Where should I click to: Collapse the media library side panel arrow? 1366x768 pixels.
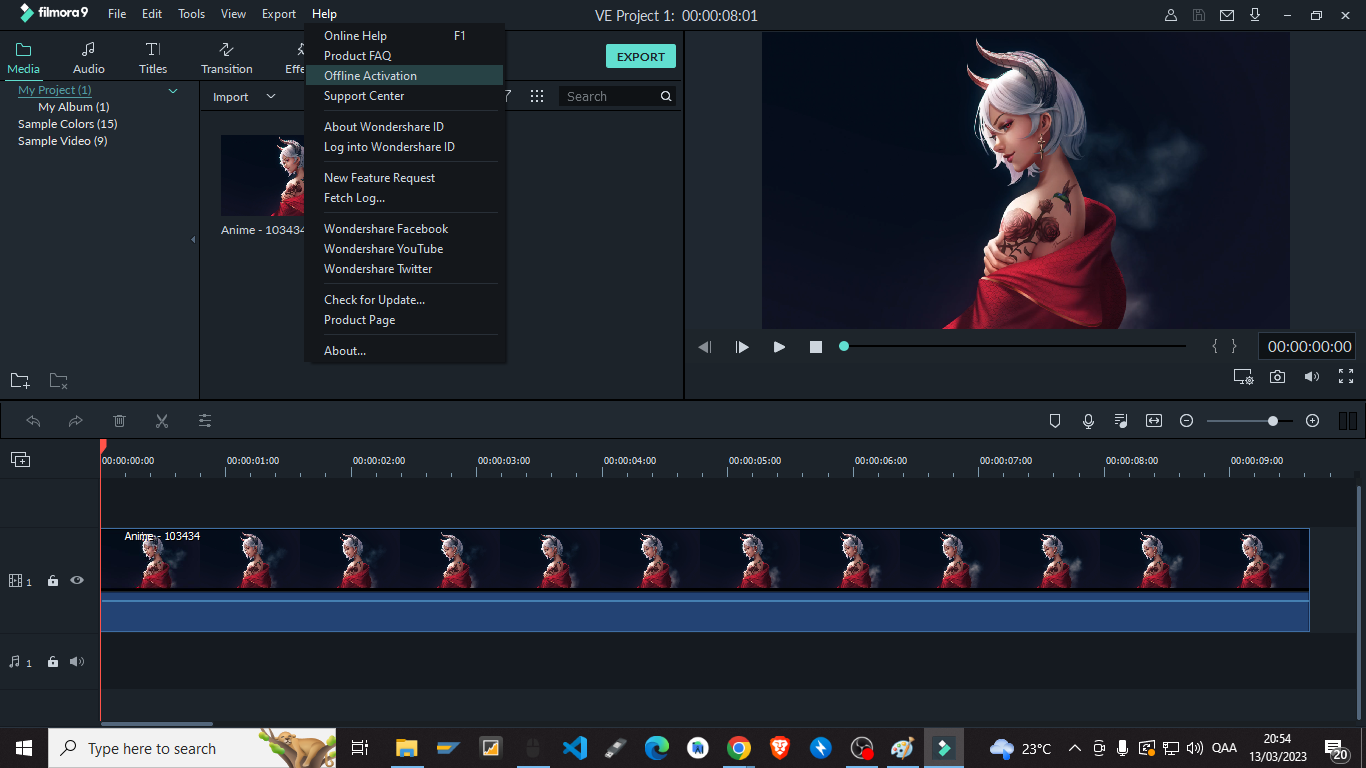(193, 240)
